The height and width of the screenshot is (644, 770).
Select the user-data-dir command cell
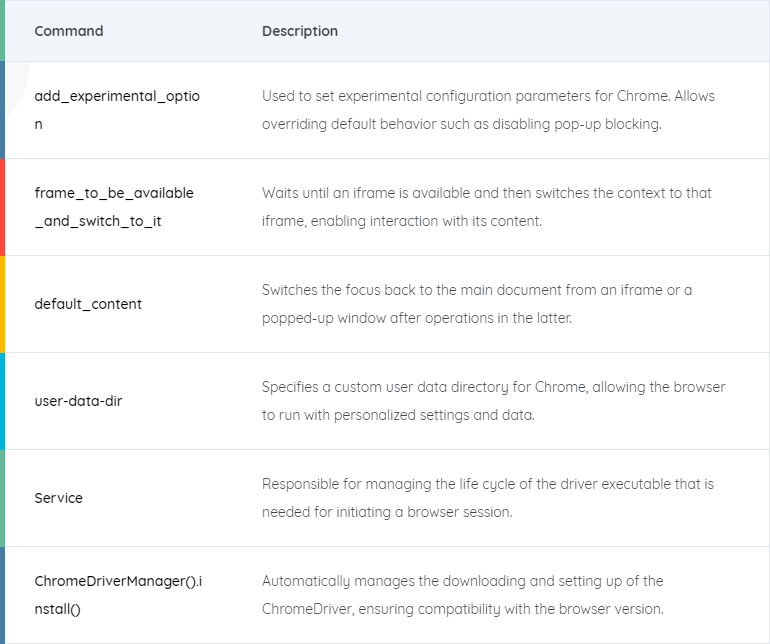78,401
